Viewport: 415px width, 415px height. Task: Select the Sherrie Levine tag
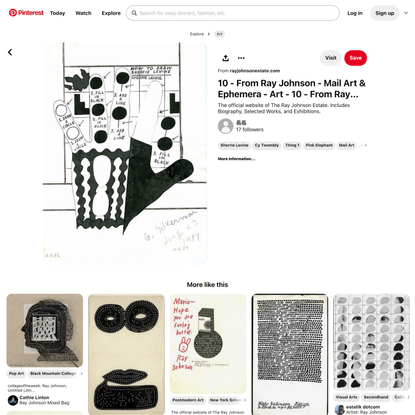[x=234, y=145]
